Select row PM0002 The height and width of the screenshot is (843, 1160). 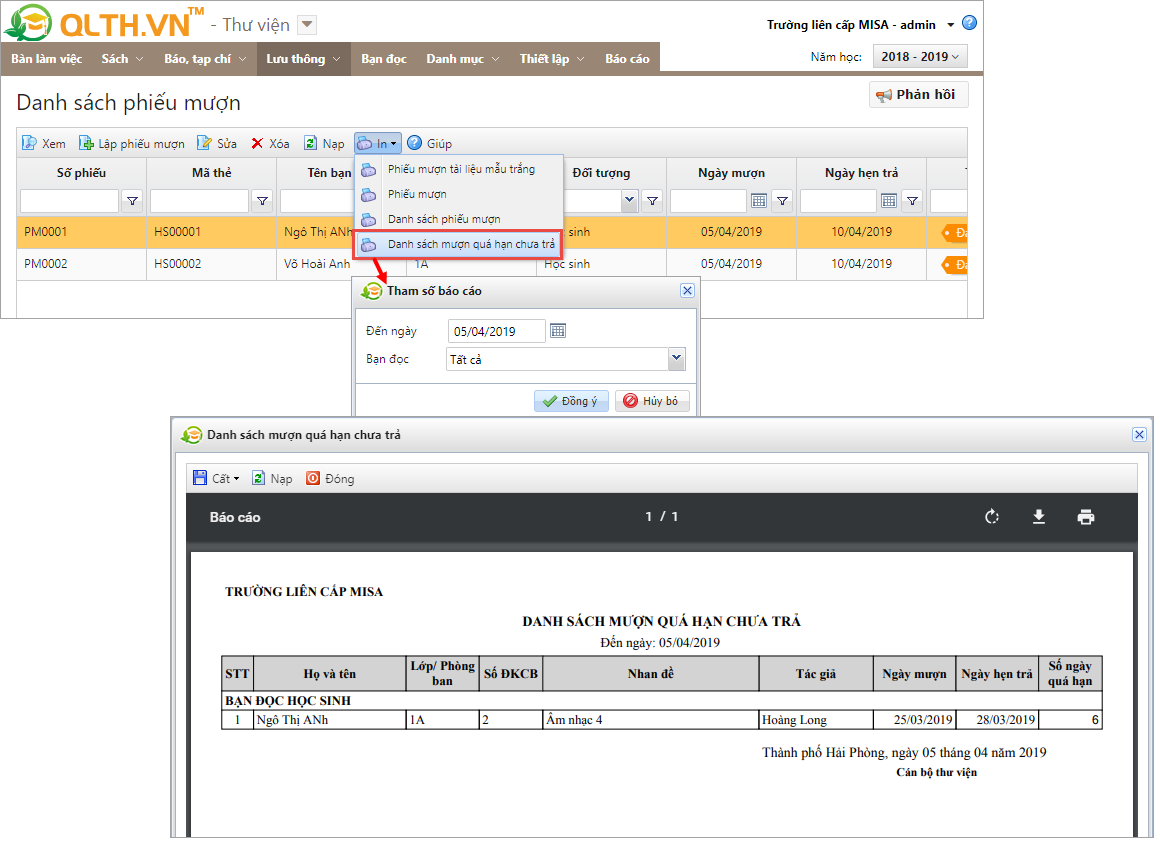(491, 264)
